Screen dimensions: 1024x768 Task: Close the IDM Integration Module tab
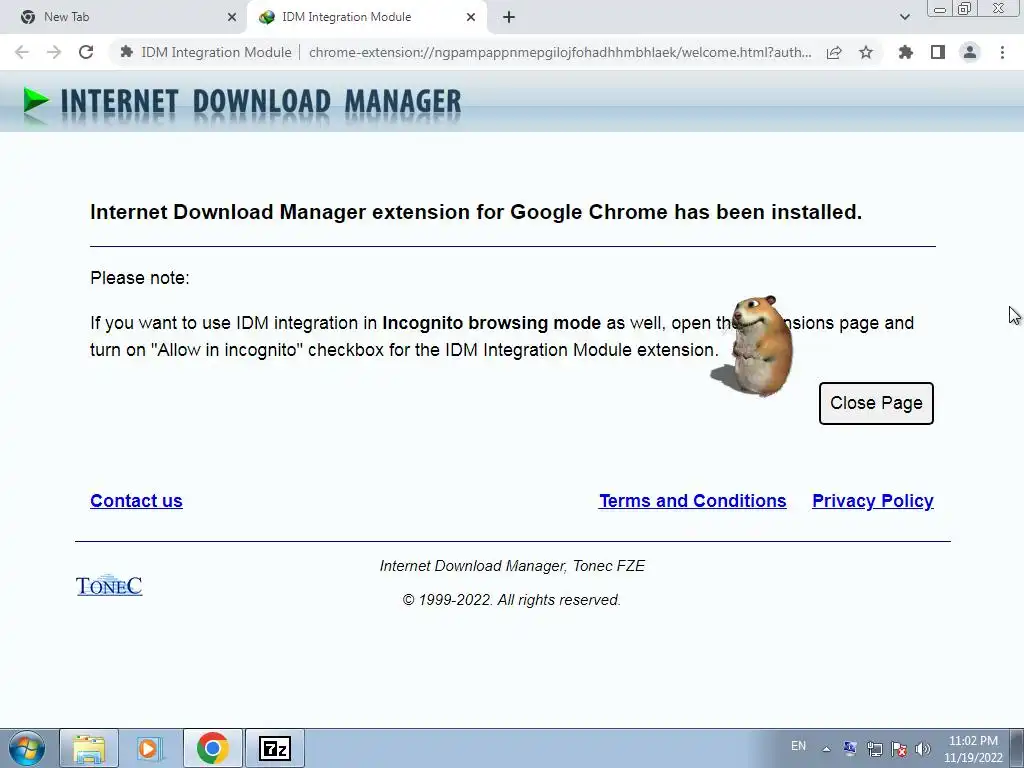pos(471,17)
